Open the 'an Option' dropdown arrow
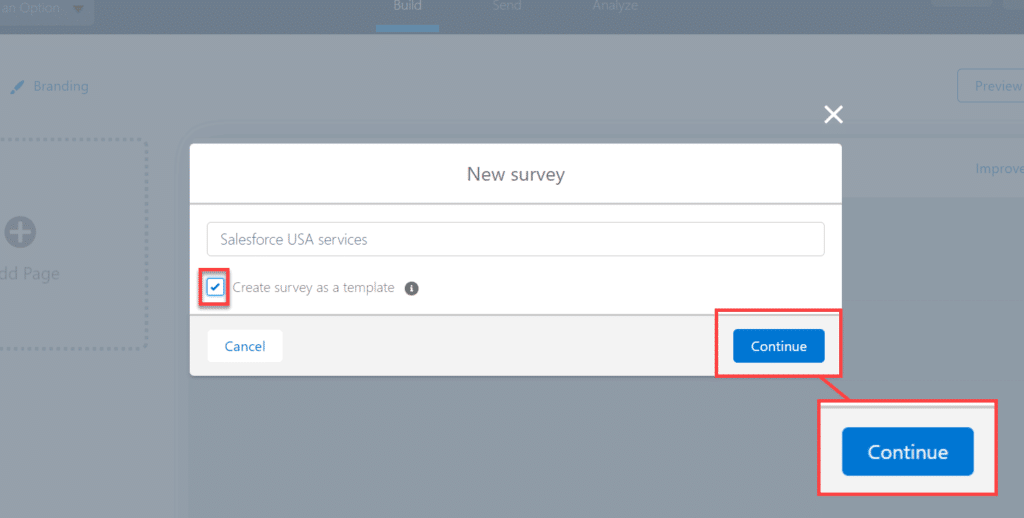1024x518 pixels. (78, 8)
